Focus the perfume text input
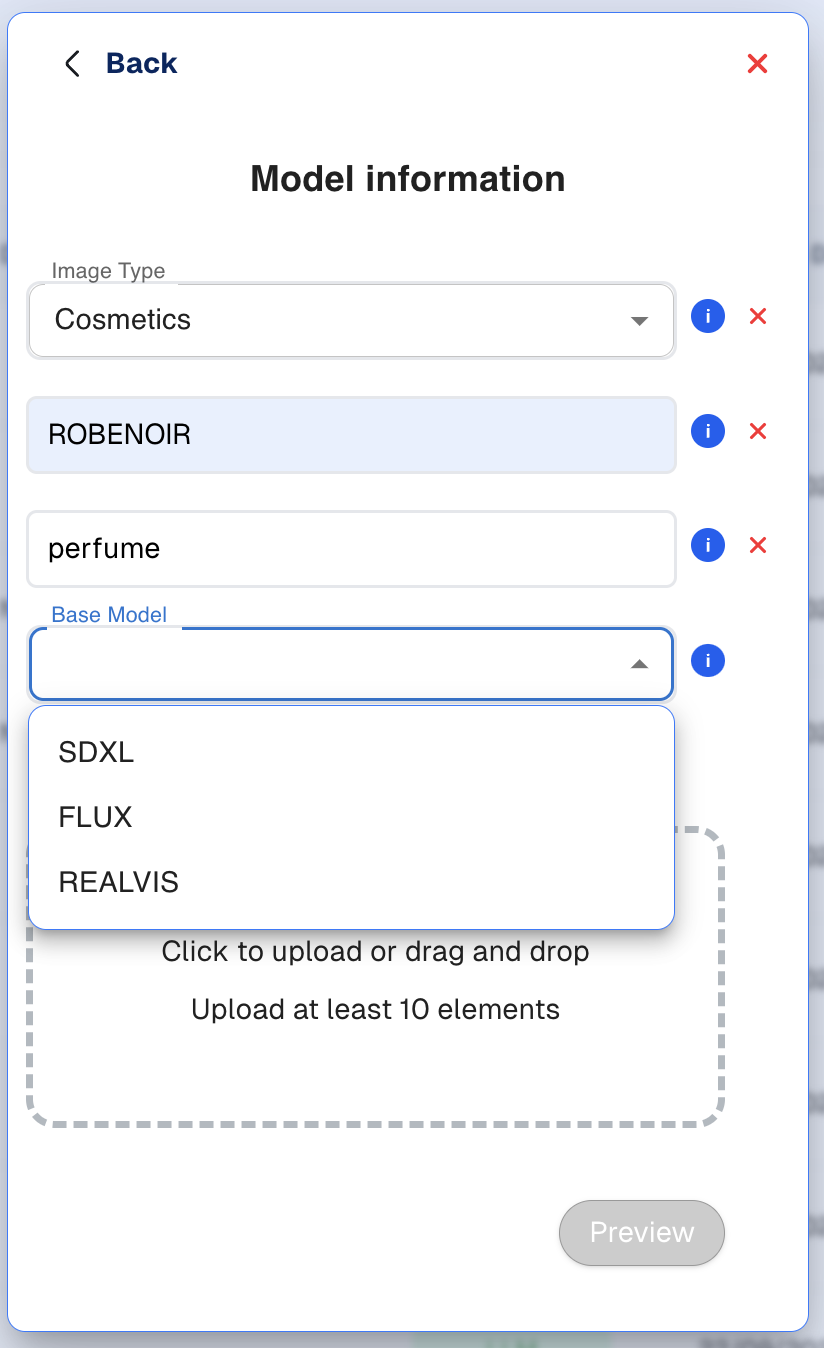Viewport: 824px width, 1348px height. click(352, 549)
